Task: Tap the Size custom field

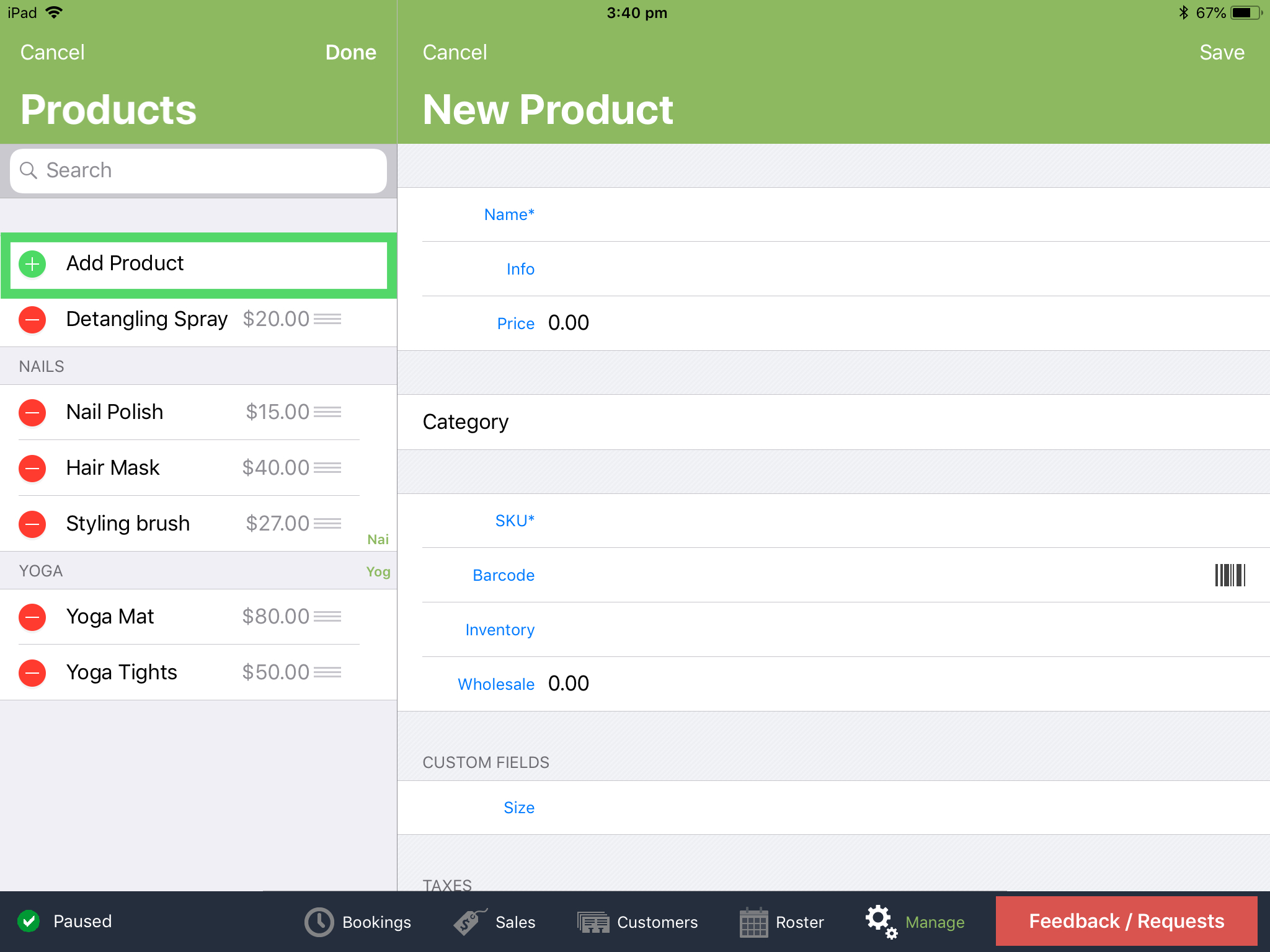Action: click(x=833, y=808)
